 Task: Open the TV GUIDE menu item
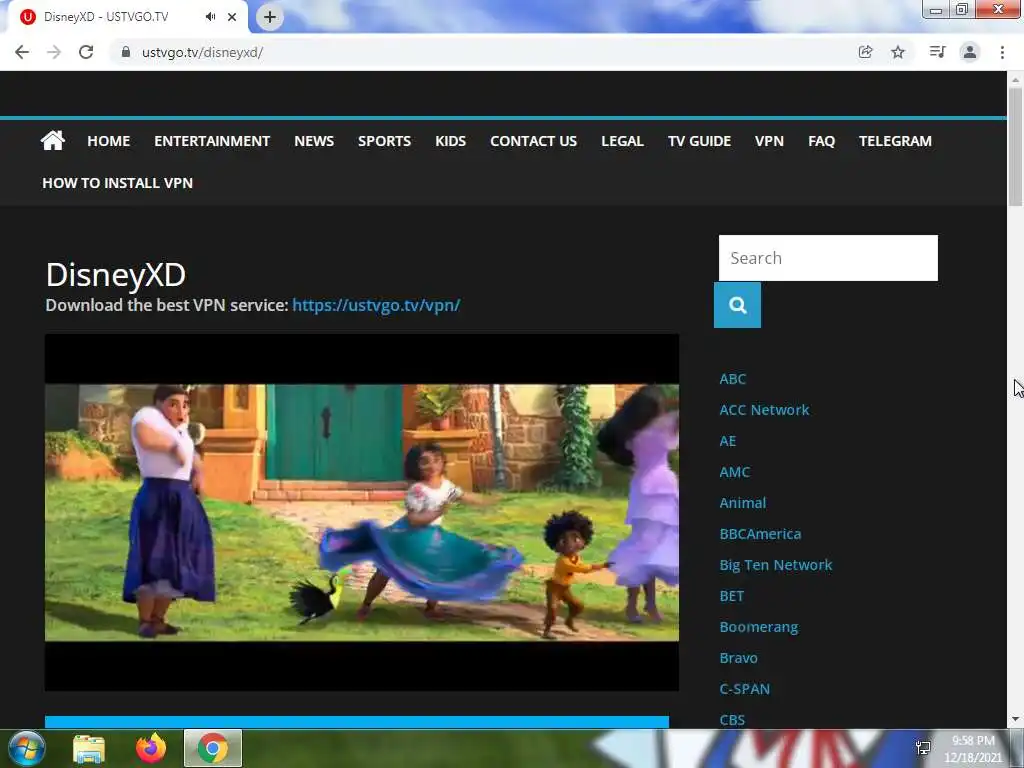tap(699, 141)
